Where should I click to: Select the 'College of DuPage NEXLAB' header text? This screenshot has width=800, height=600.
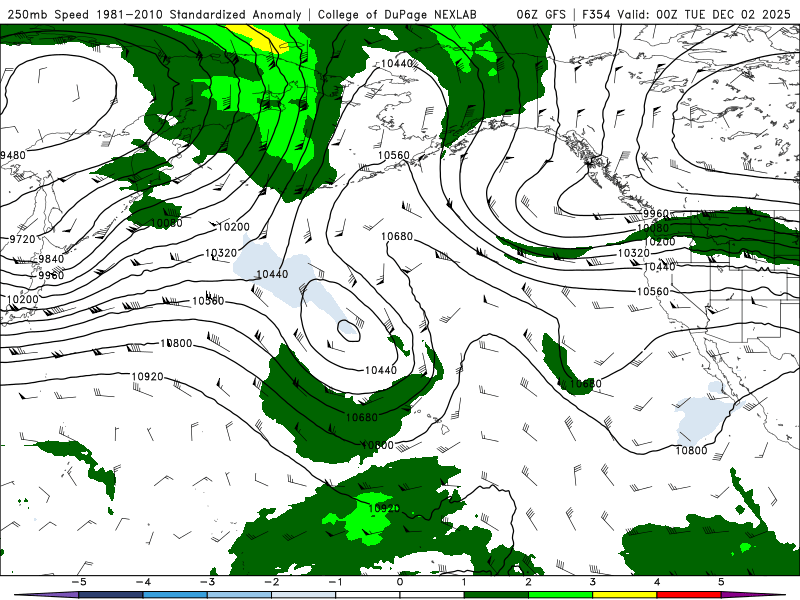[397, 14]
